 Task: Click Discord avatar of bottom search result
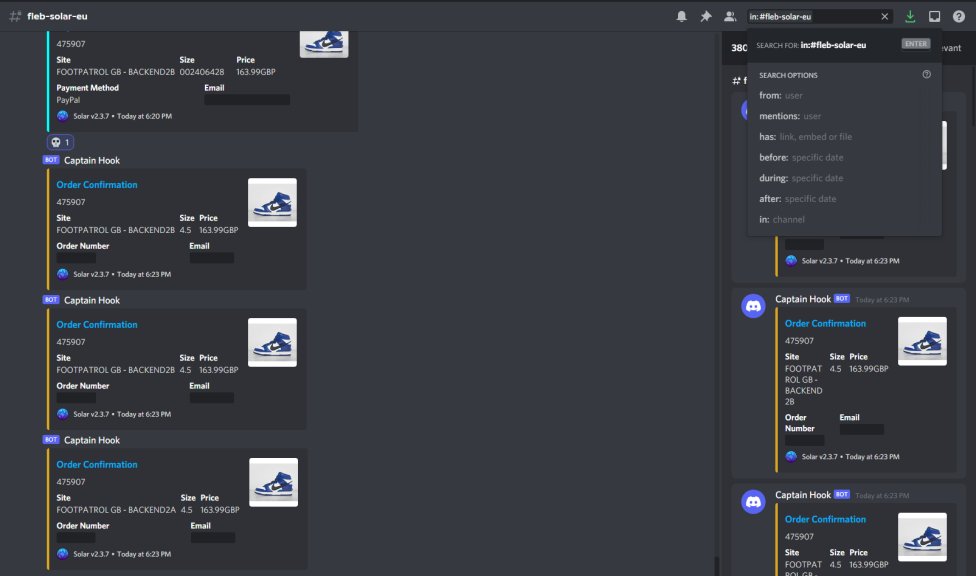click(x=753, y=501)
